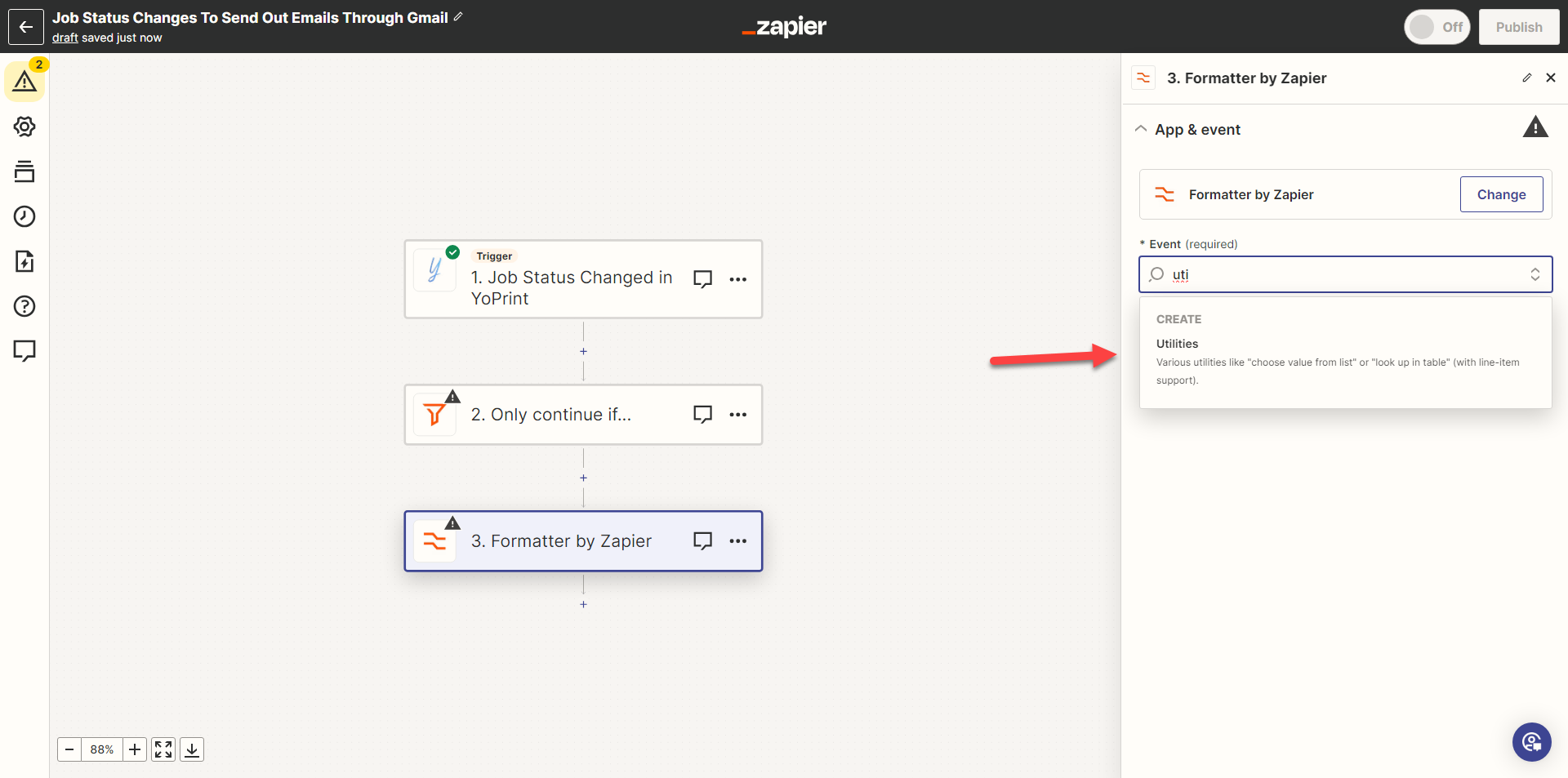1568x778 pixels.
Task: Open Zap details file icon in sidebar
Action: [x=24, y=261]
